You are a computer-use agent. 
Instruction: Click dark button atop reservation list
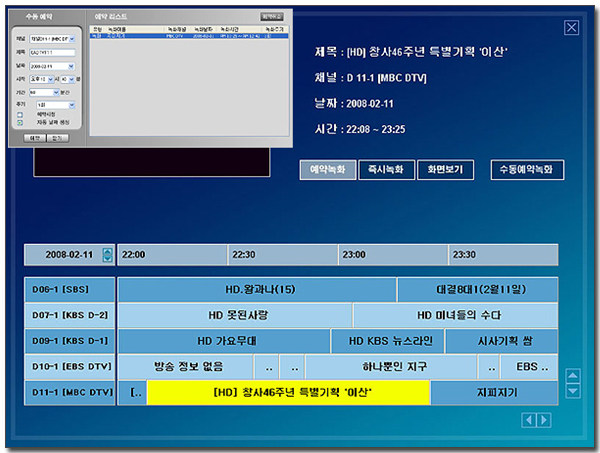[272, 16]
